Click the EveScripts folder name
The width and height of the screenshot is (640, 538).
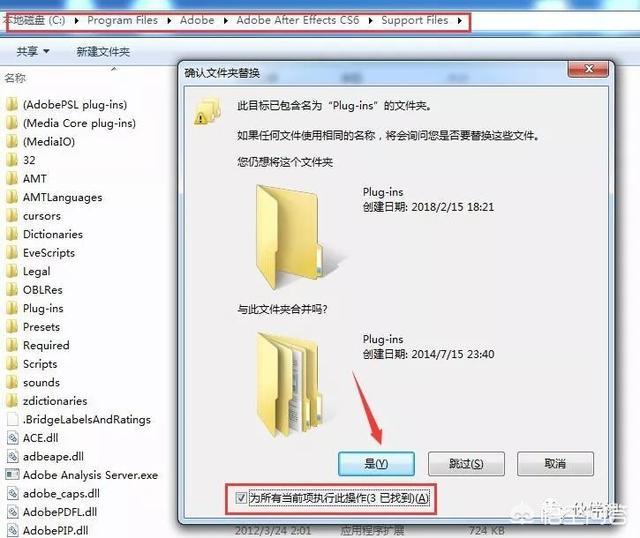click(49, 253)
